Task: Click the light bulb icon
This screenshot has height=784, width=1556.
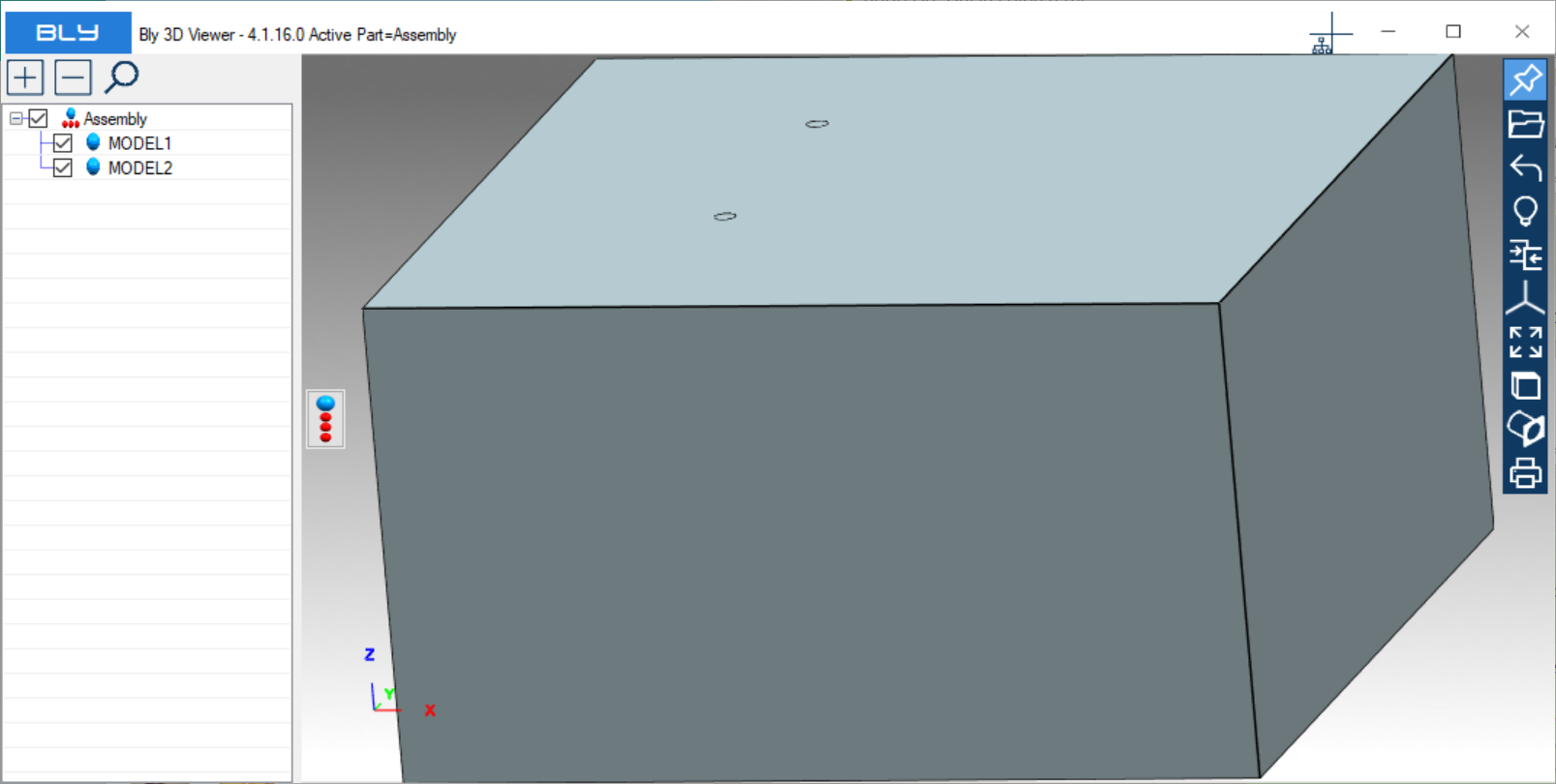Action: [1525, 211]
